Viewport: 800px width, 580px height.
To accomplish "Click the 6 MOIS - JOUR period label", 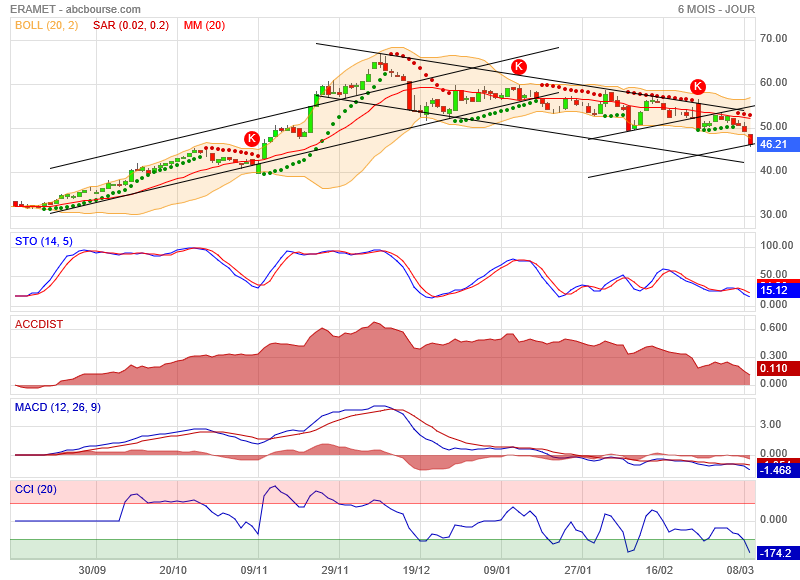I will tap(716, 9).
